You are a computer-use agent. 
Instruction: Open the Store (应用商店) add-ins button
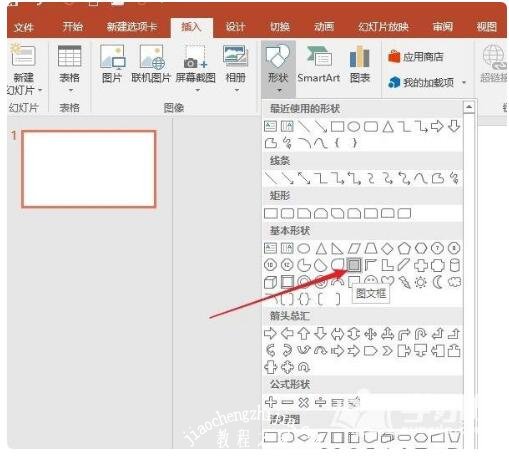(416, 57)
